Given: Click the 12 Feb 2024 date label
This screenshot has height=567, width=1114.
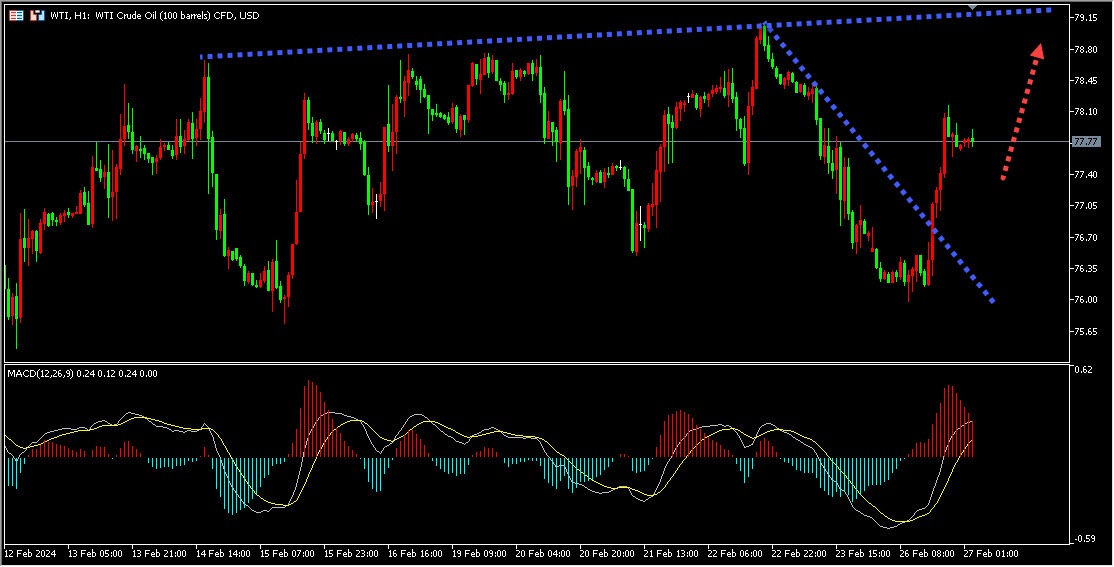Looking at the screenshot, I should tap(30, 553).
